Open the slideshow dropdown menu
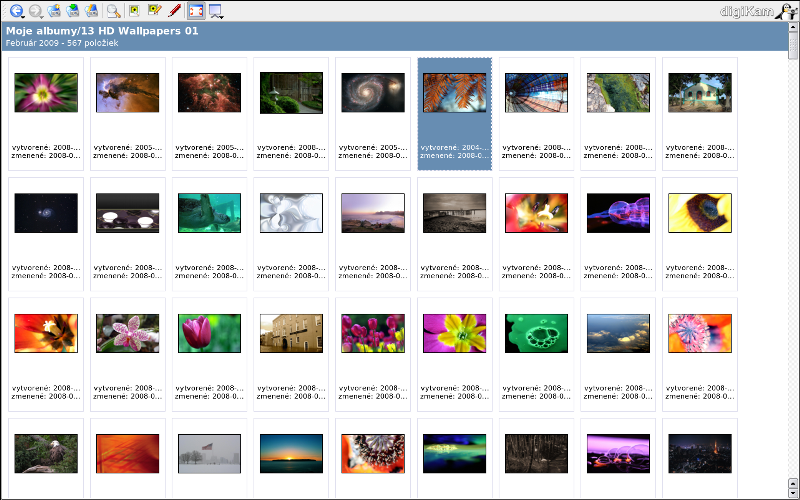This screenshot has width=800, height=500. [216, 11]
